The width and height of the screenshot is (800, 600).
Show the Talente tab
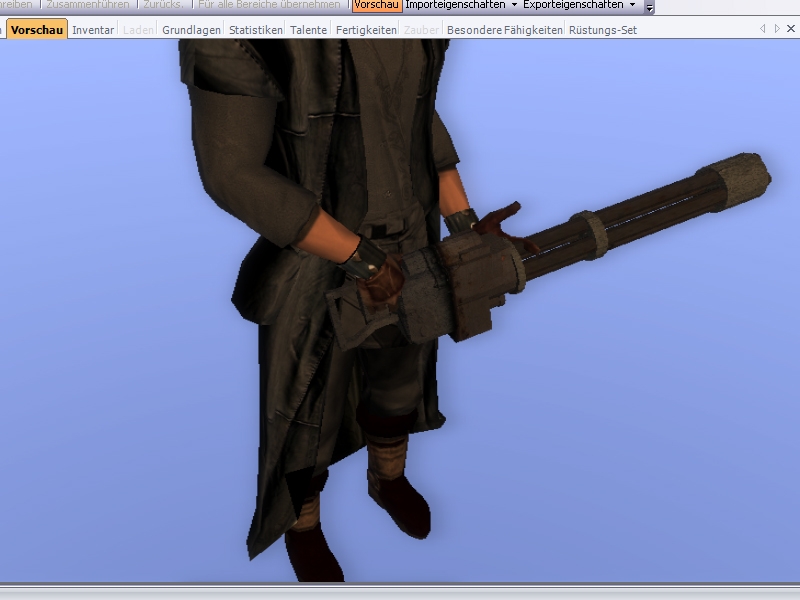tap(308, 30)
